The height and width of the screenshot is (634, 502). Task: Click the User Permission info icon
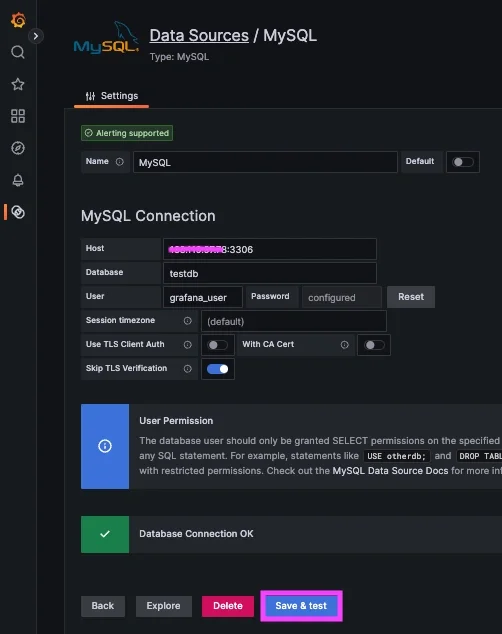[x=105, y=446]
